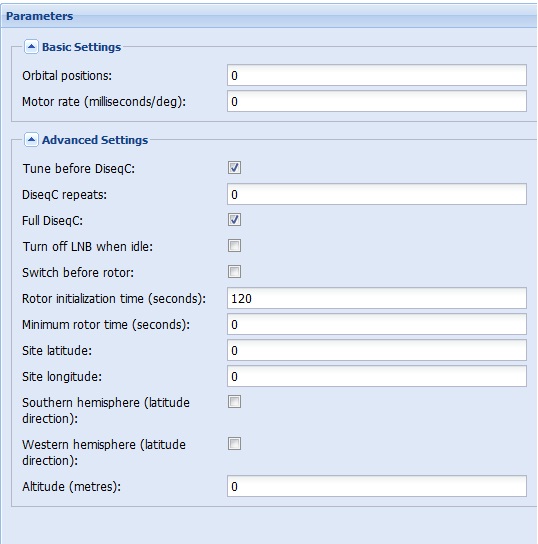Focus the Minimum rotor time field
The height and width of the screenshot is (544, 538).
click(x=377, y=324)
